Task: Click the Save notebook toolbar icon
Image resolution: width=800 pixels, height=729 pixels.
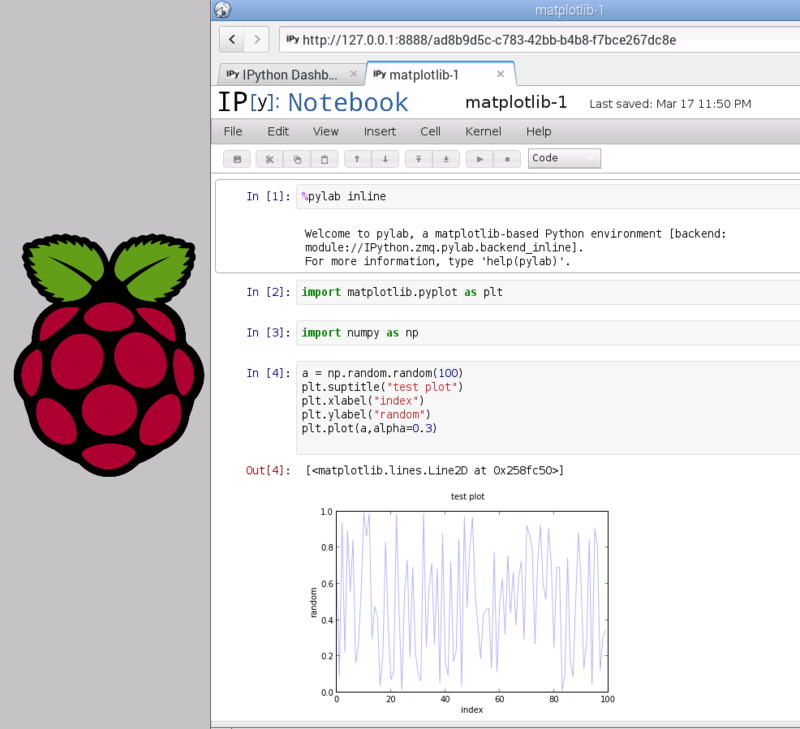Action: [x=237, y=159]
